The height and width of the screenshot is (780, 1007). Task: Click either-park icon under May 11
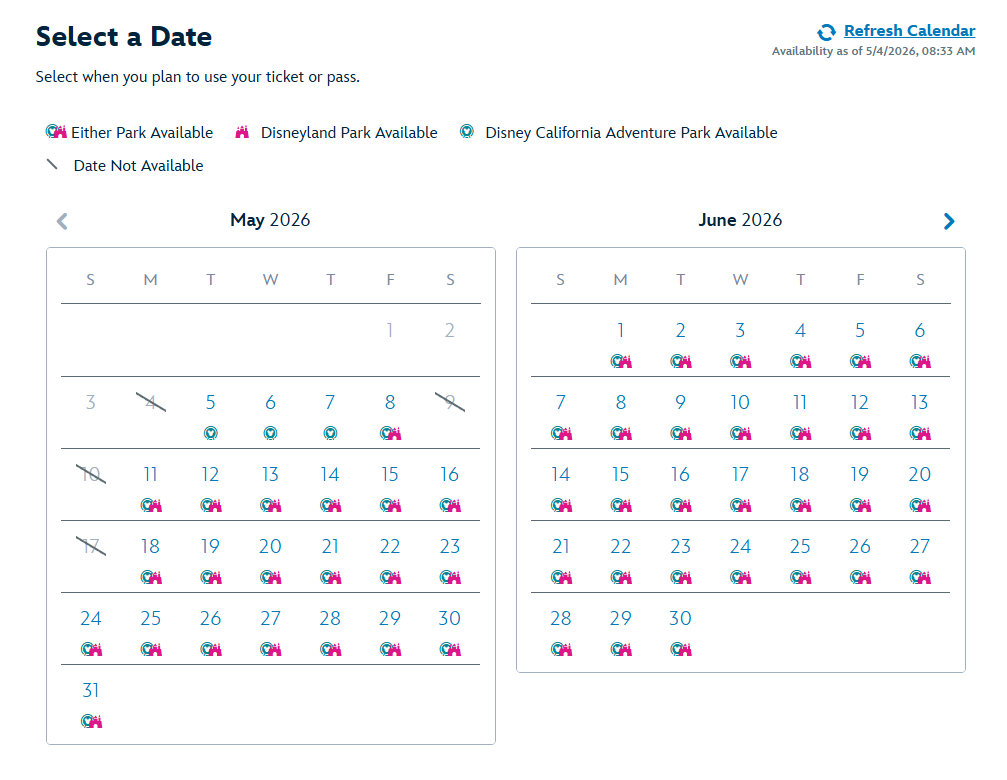pos(151,505)
